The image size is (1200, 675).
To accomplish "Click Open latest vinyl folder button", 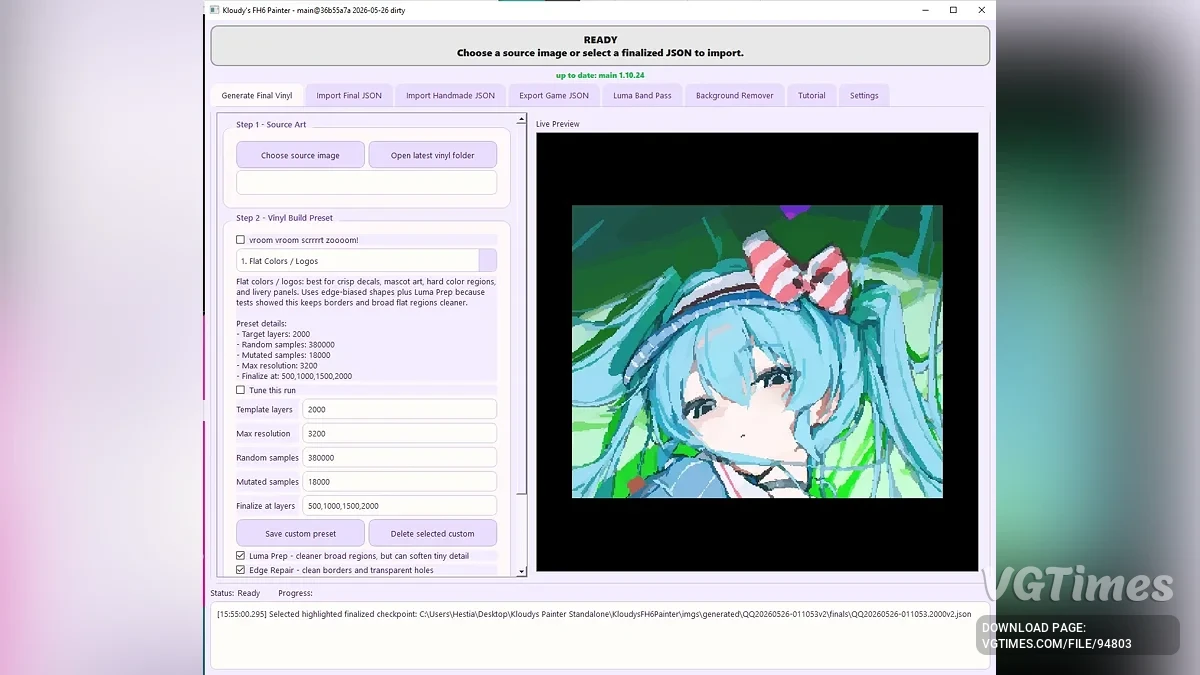I will [433, 155].
